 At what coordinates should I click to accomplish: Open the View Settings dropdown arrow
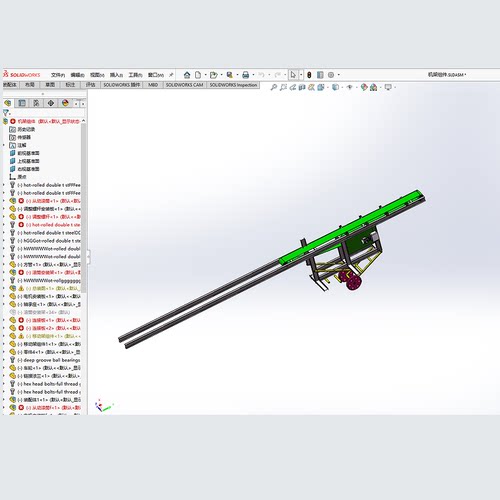click(395, 87)
